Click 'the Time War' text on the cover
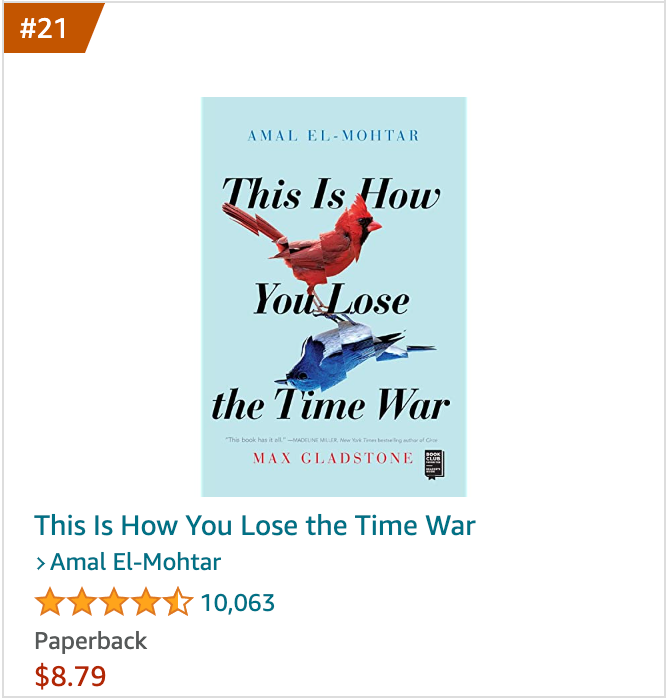Image resolution: width=666 pixels, height=698 pixels. click(331, 404)
